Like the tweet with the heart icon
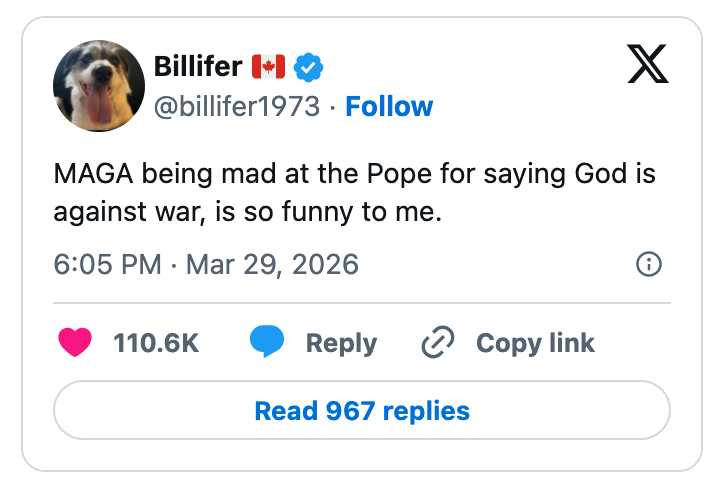Viewport: 722px width, 494px height. [x=75, y=343]
